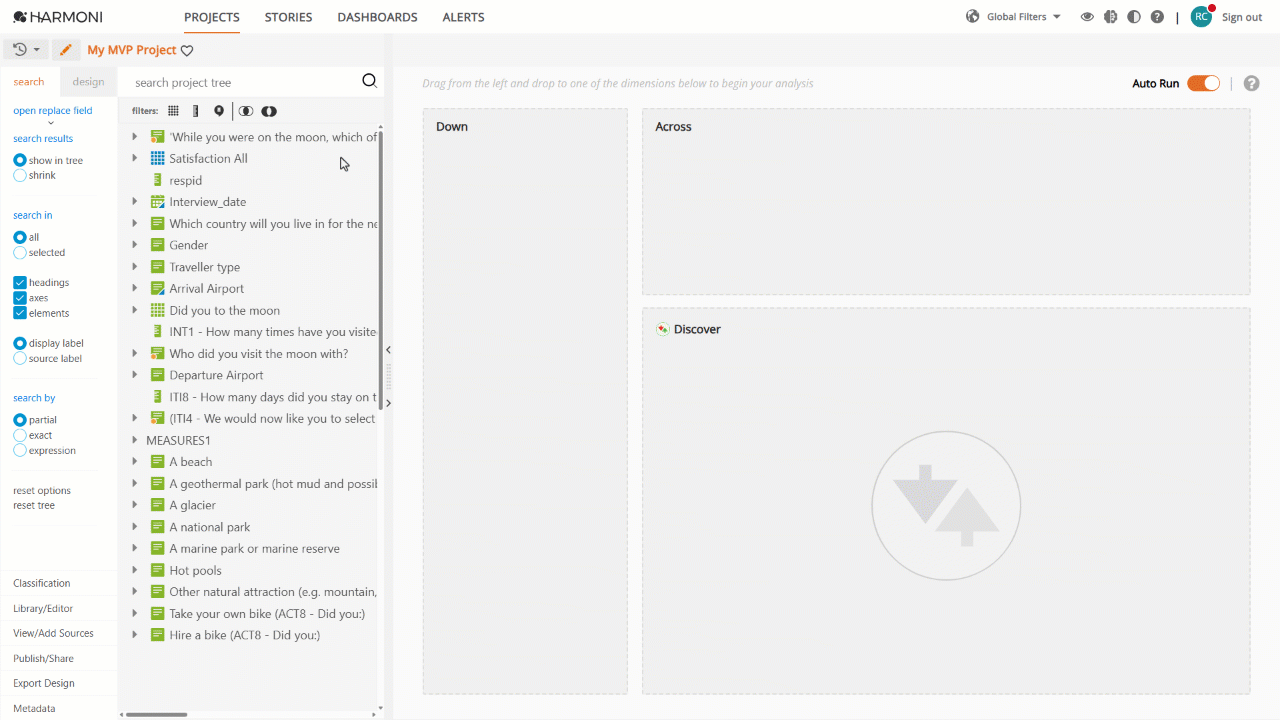Open View/Add Sources
This screenshot has height=720, width=1280.
(53, 633)
